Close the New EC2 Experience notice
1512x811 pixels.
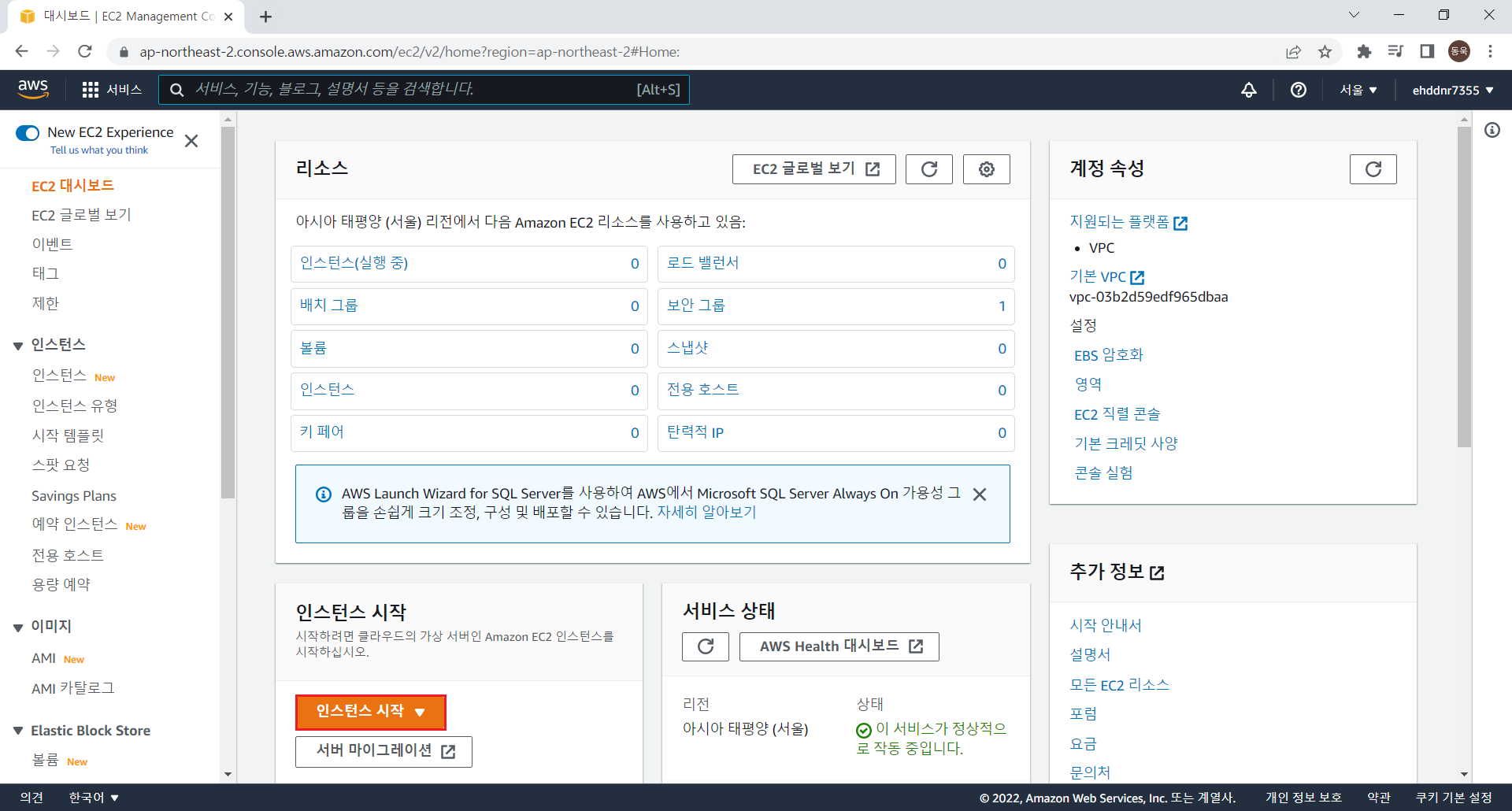click(x=191, y=141)
